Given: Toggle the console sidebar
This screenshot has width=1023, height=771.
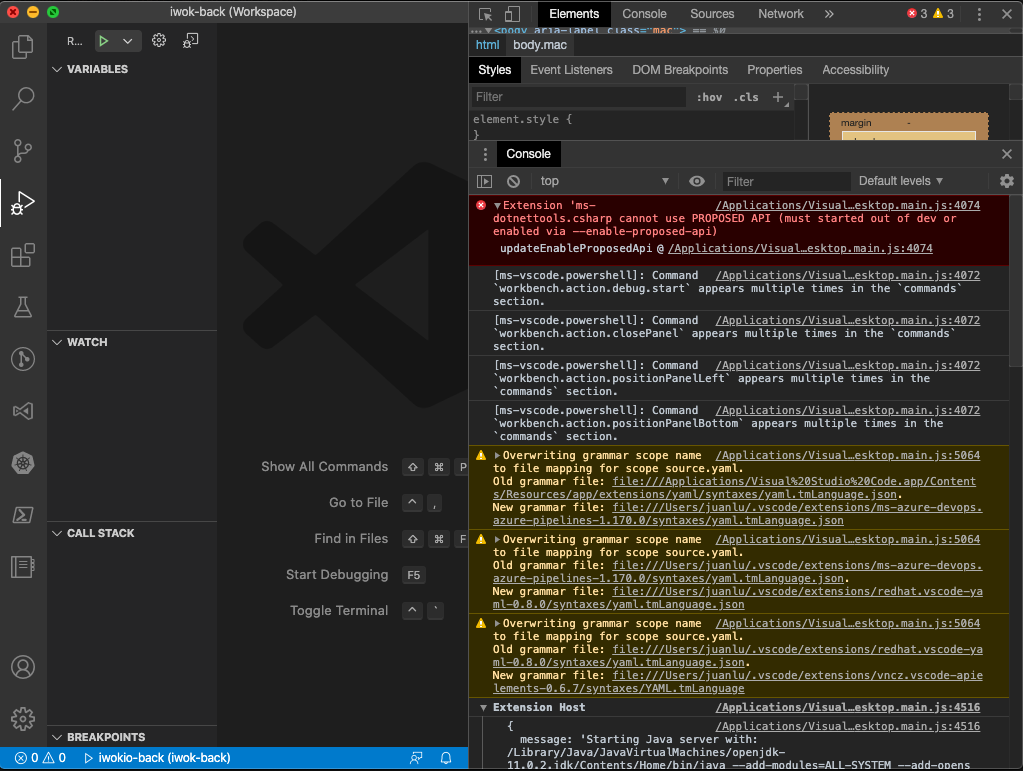Looking at the screenshot, I should 484,181.
